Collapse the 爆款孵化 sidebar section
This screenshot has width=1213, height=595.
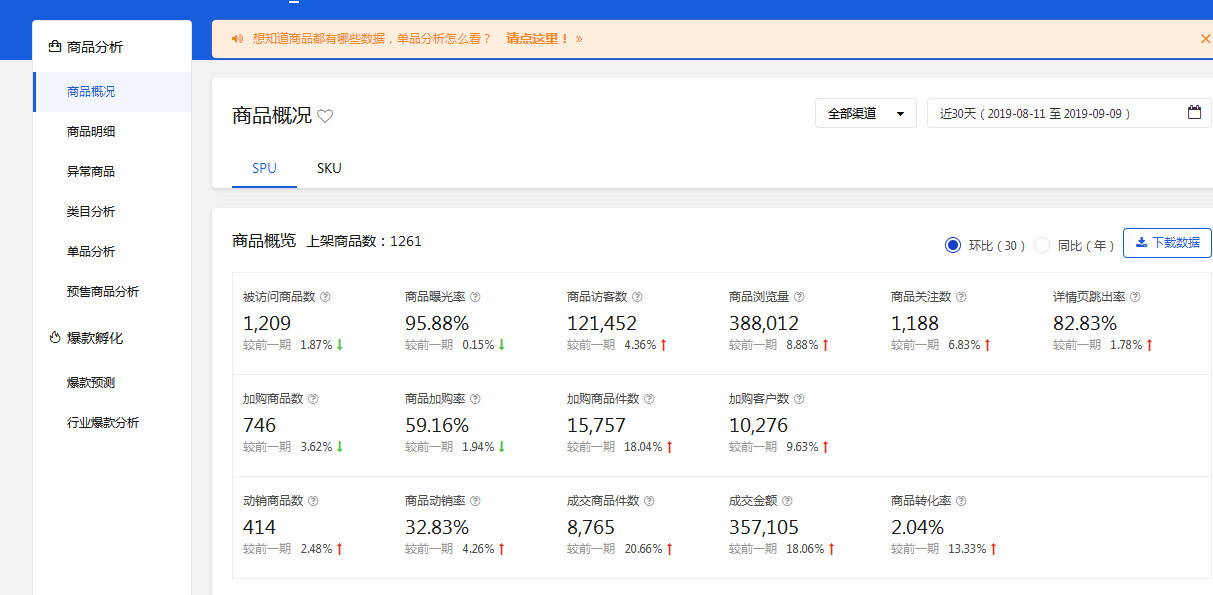tap(94, 338)
